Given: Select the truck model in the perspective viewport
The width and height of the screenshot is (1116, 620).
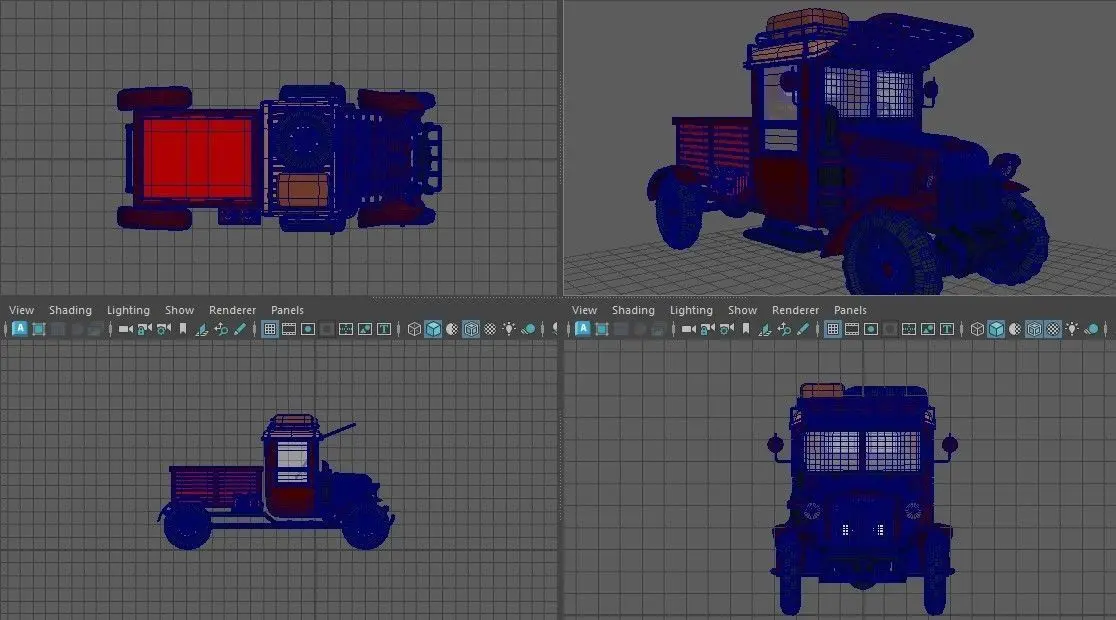Looking at the screenshot, I should click(x=847, y=153).
